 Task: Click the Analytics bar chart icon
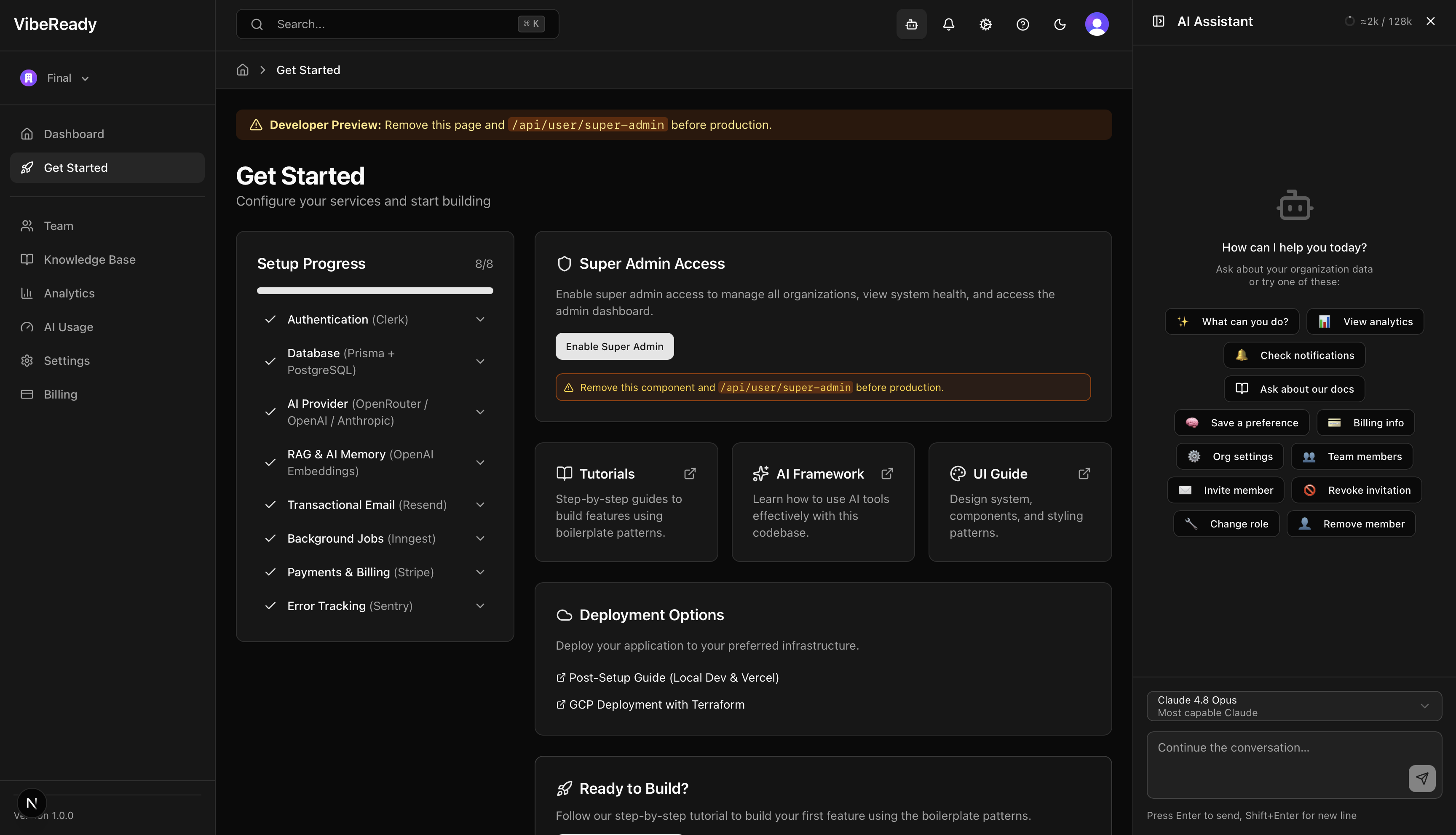click(27, 293)
